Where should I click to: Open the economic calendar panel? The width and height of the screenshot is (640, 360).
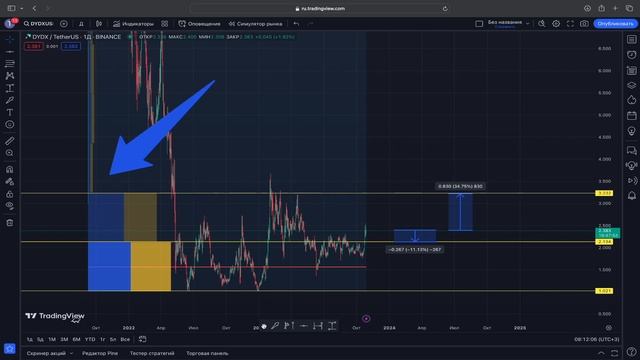tap(631, 116)
